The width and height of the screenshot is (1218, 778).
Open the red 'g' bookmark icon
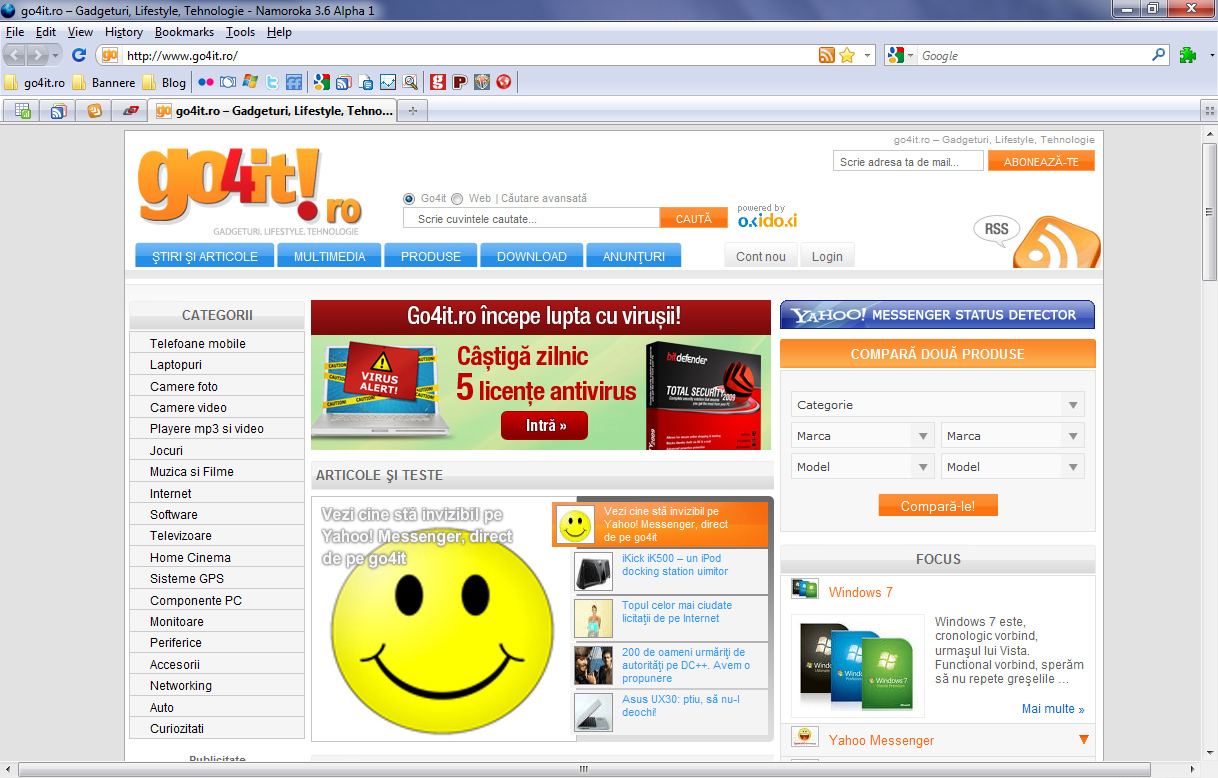tap(437, 82)
